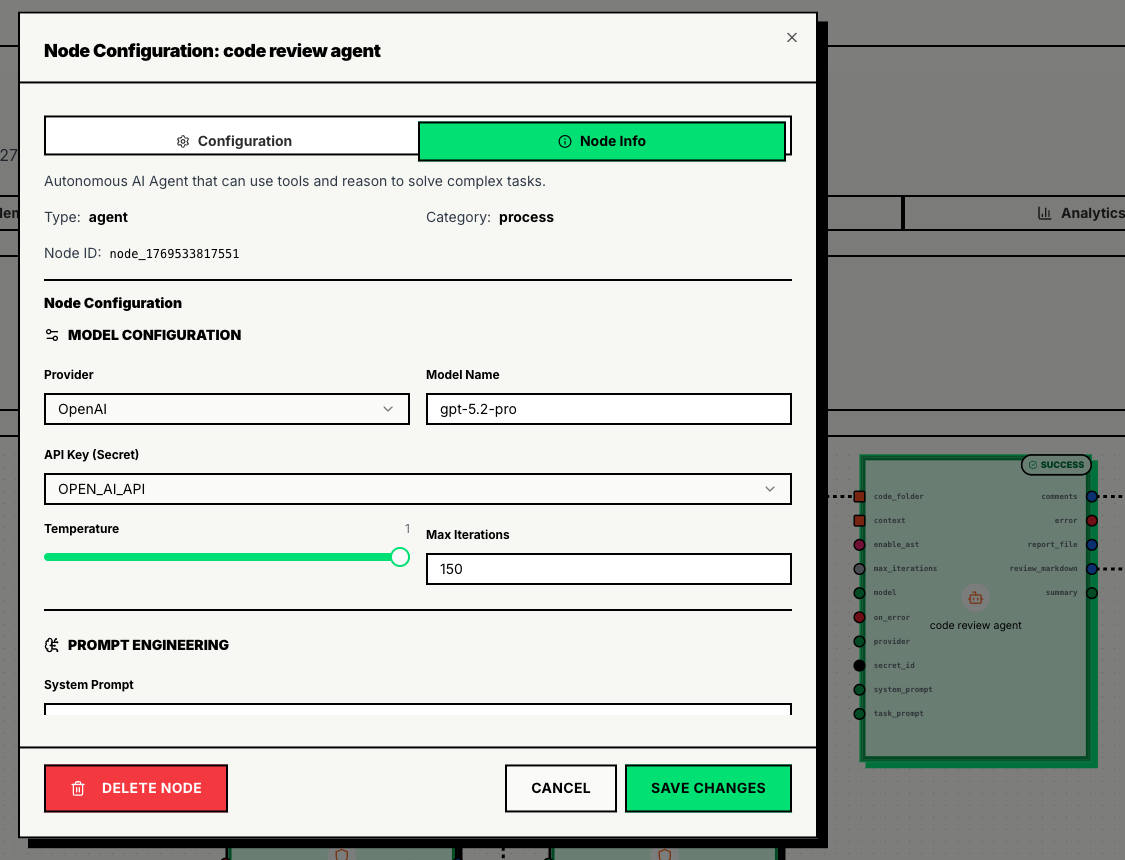Click the robot icon on the code review agent node
Viewport: 1125px width, 860px height.
975,597
